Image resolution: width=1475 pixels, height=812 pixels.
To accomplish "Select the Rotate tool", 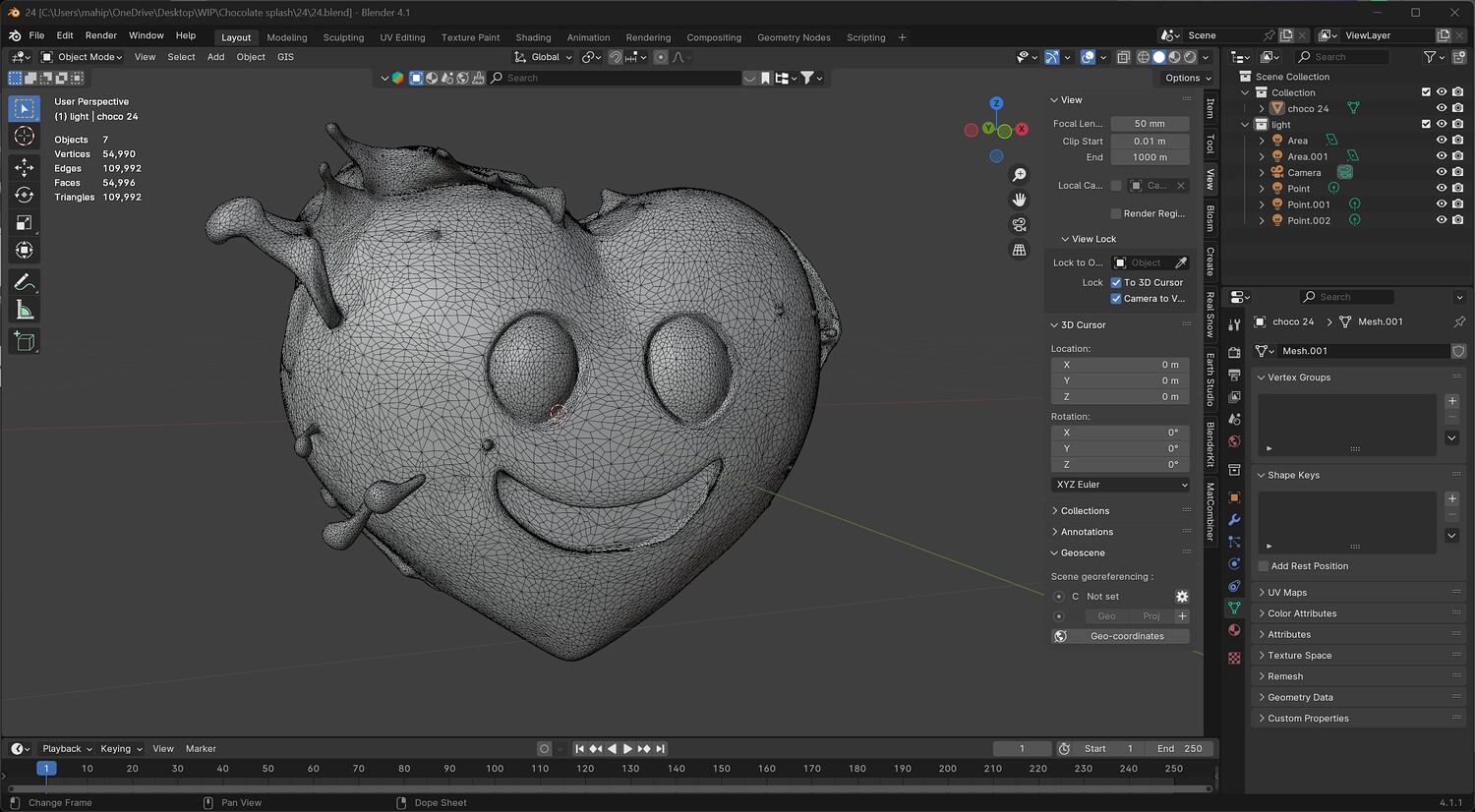I will click(x=25, y=196).
